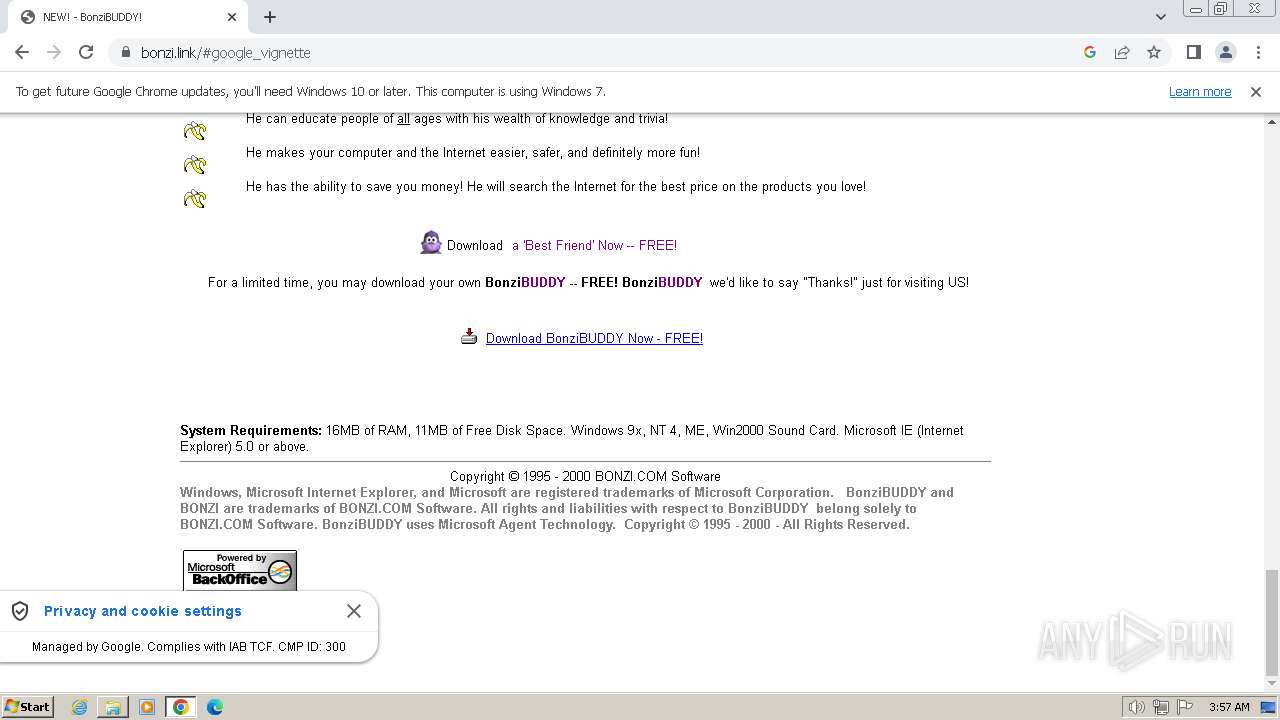Screen dimensions: 1280x720
Task: Click the Action Center flag icon
Action: click(1185, 707)
